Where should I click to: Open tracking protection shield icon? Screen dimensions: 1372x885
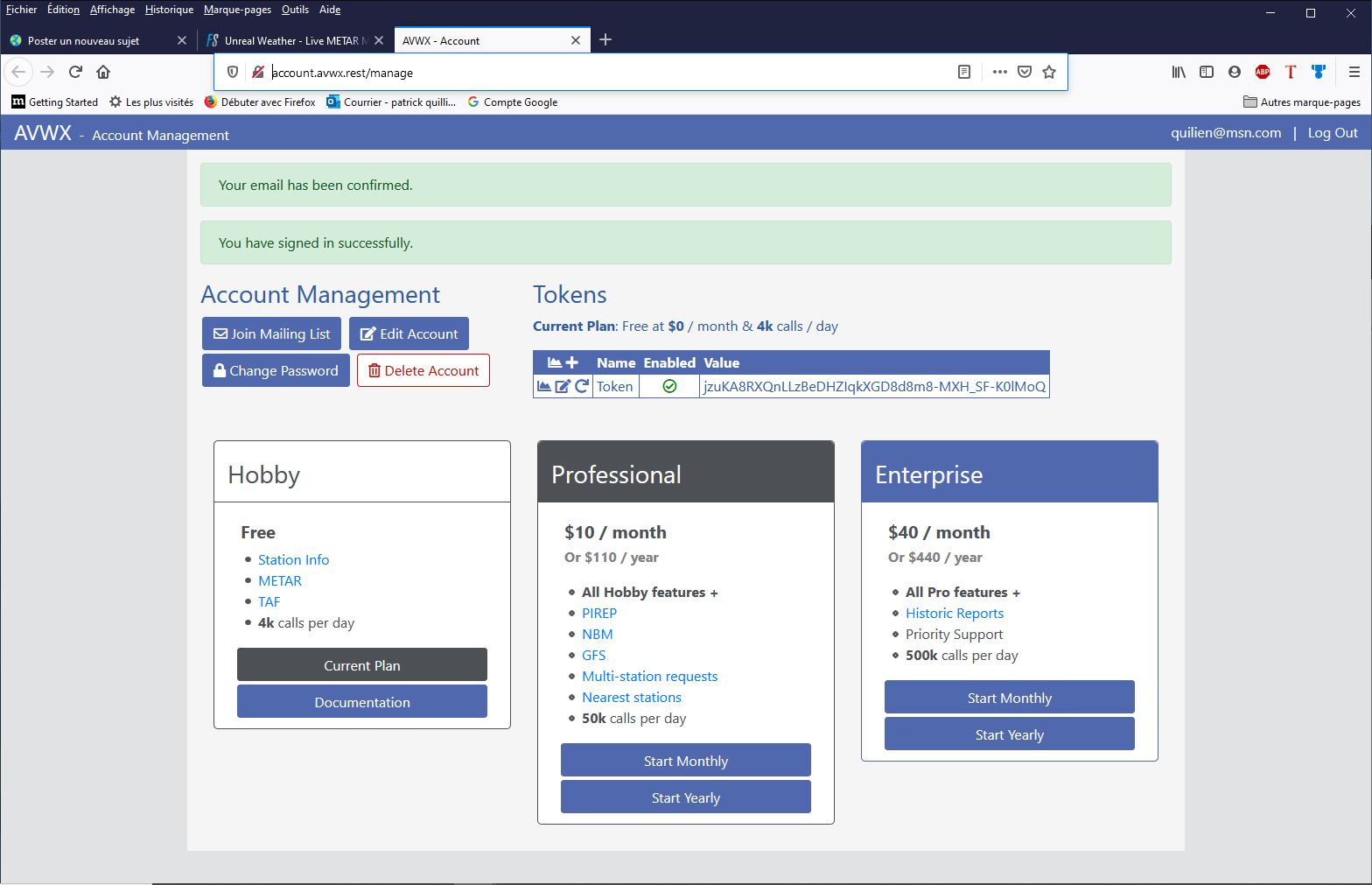click(233, 72)
